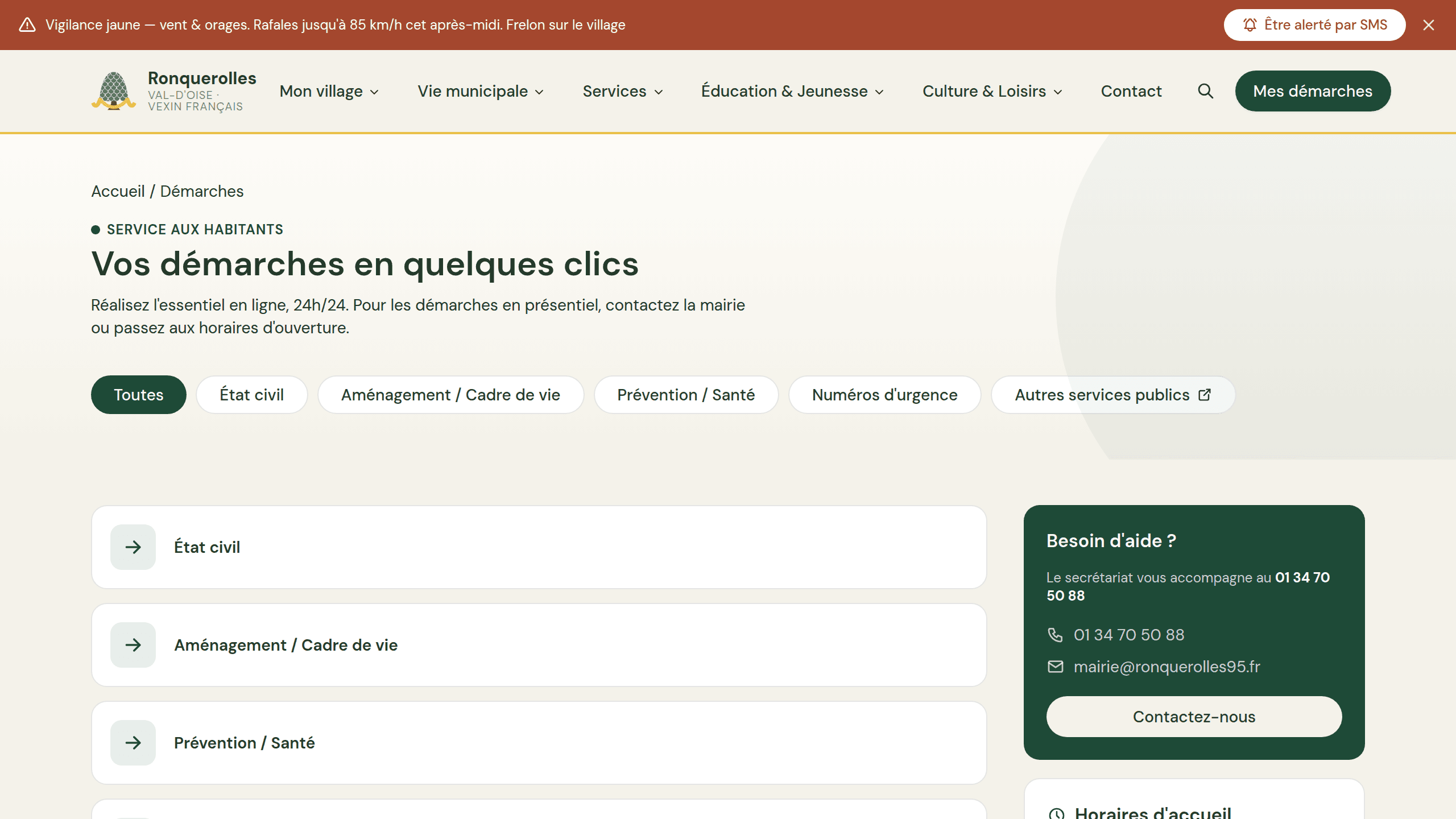Click the phone icon in help card

click(1055, 635)
